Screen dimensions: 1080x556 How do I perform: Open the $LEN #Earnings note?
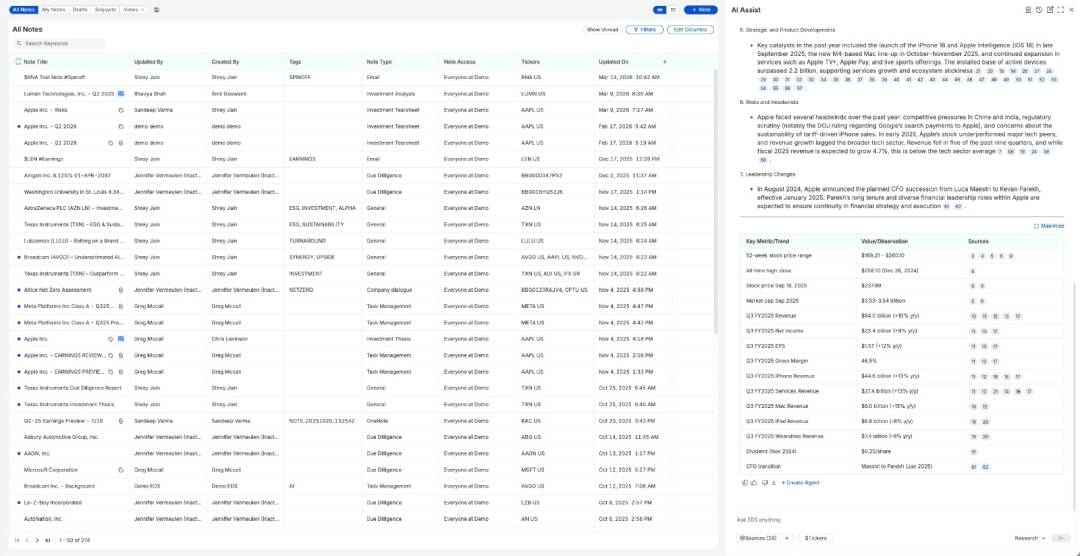coord(43,159)
